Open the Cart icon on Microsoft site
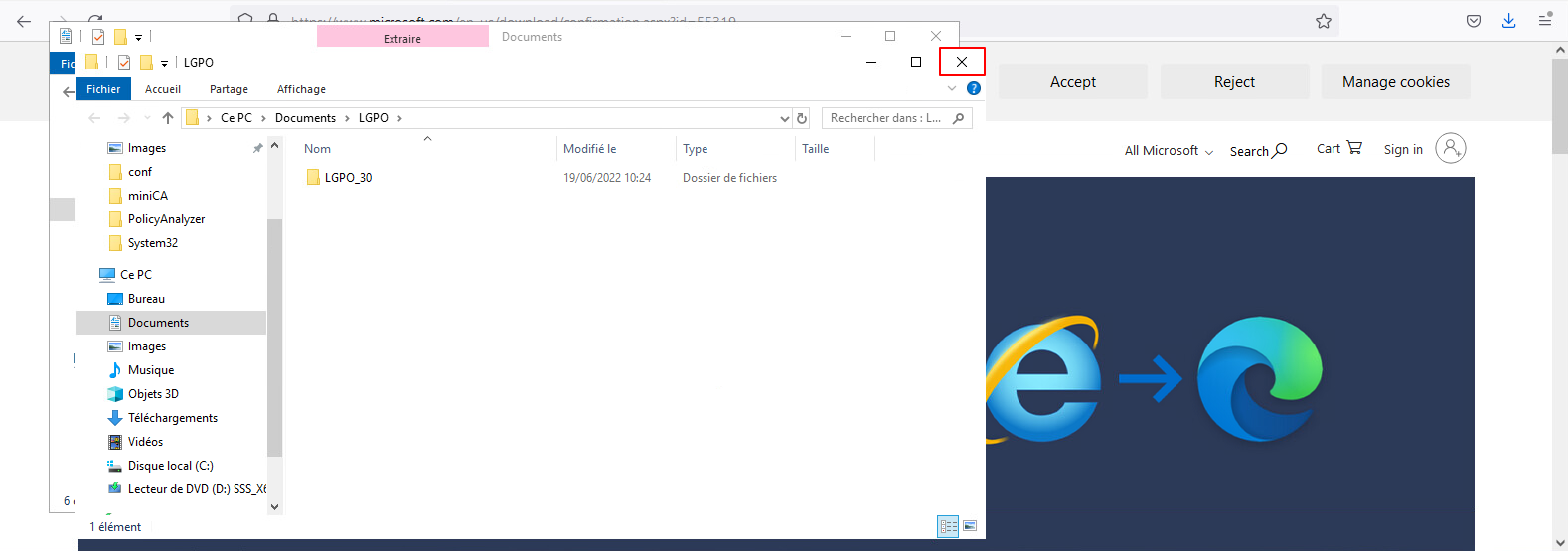The height and width of the screenshot is (551, 1568). (1338, 148)
